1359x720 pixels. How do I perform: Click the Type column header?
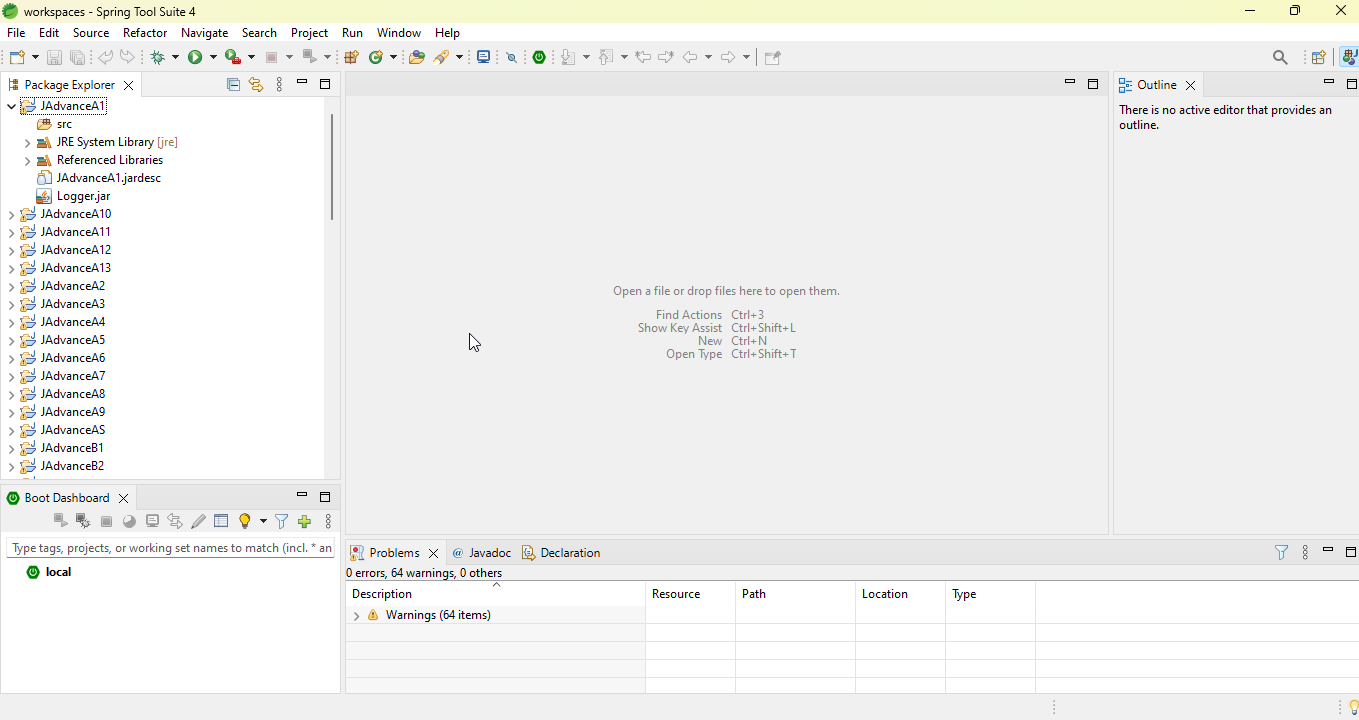pos(990,594)
